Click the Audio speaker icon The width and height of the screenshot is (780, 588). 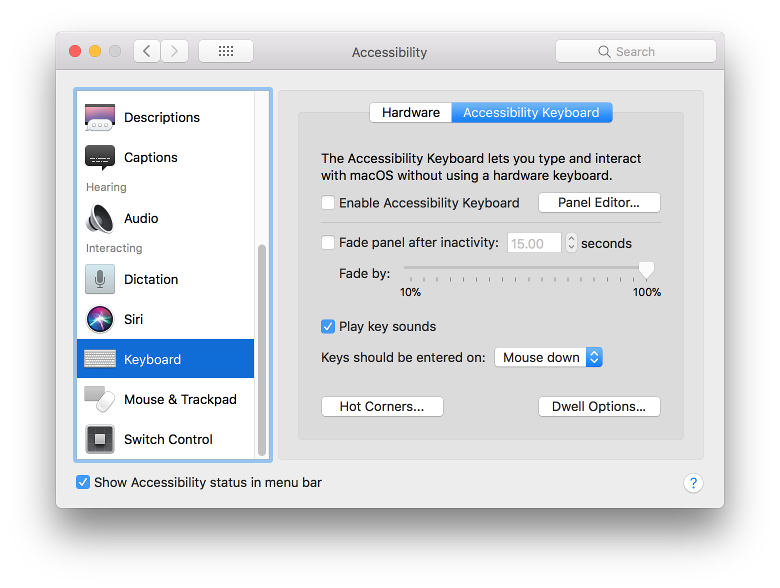click(100, 218)
